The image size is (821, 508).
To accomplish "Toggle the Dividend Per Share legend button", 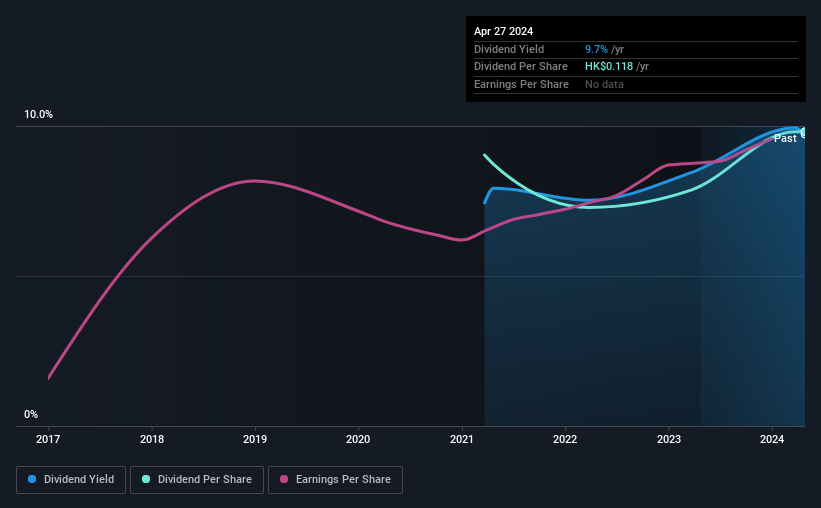I will point(197,480).
